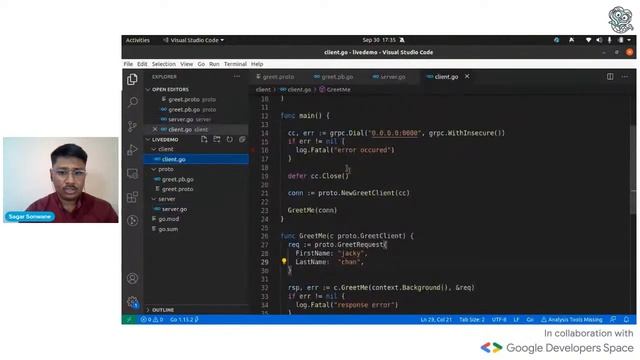Select the client.go editor tab
This screenshot has width=640, height=360.
(x=446, y=77)
